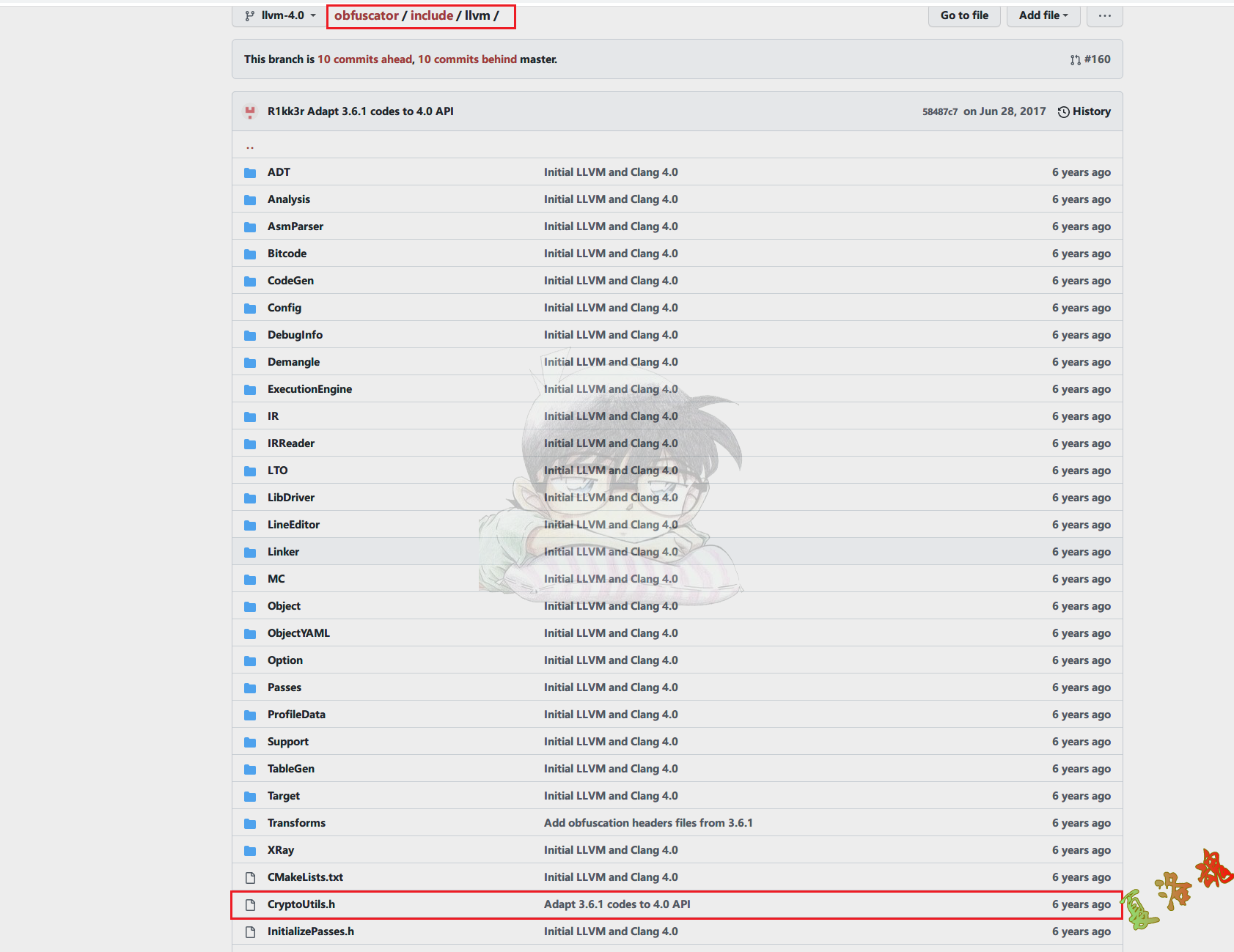1234x952 pixels.
Task: Open the latest commit message link
Action: [381, 111]
